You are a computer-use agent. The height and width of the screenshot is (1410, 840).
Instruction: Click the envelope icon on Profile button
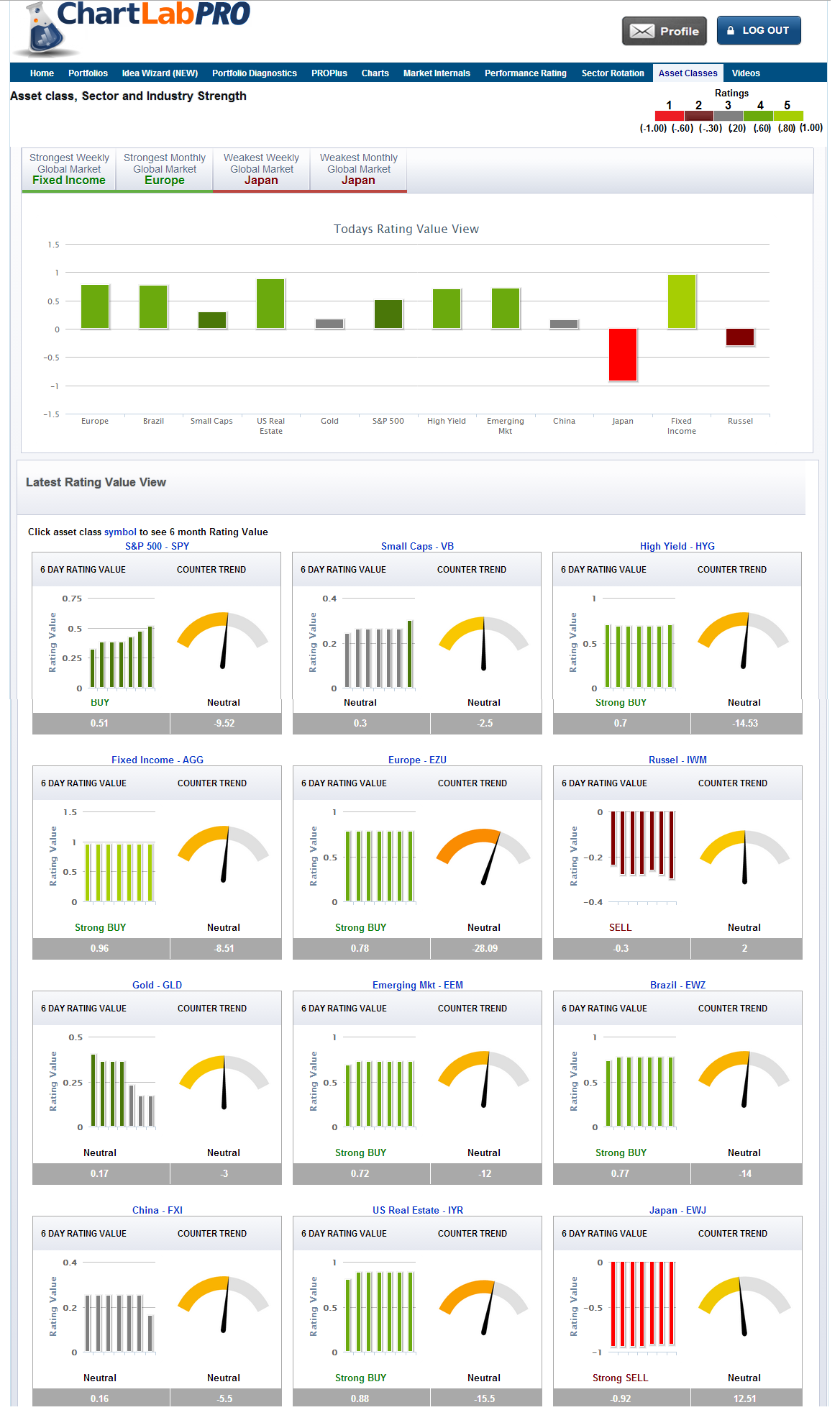(642, 31)
